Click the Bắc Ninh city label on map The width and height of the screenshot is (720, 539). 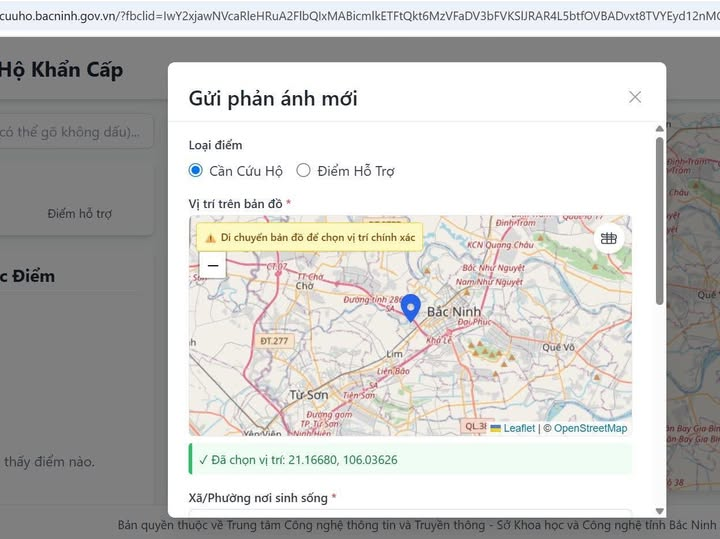454,312
